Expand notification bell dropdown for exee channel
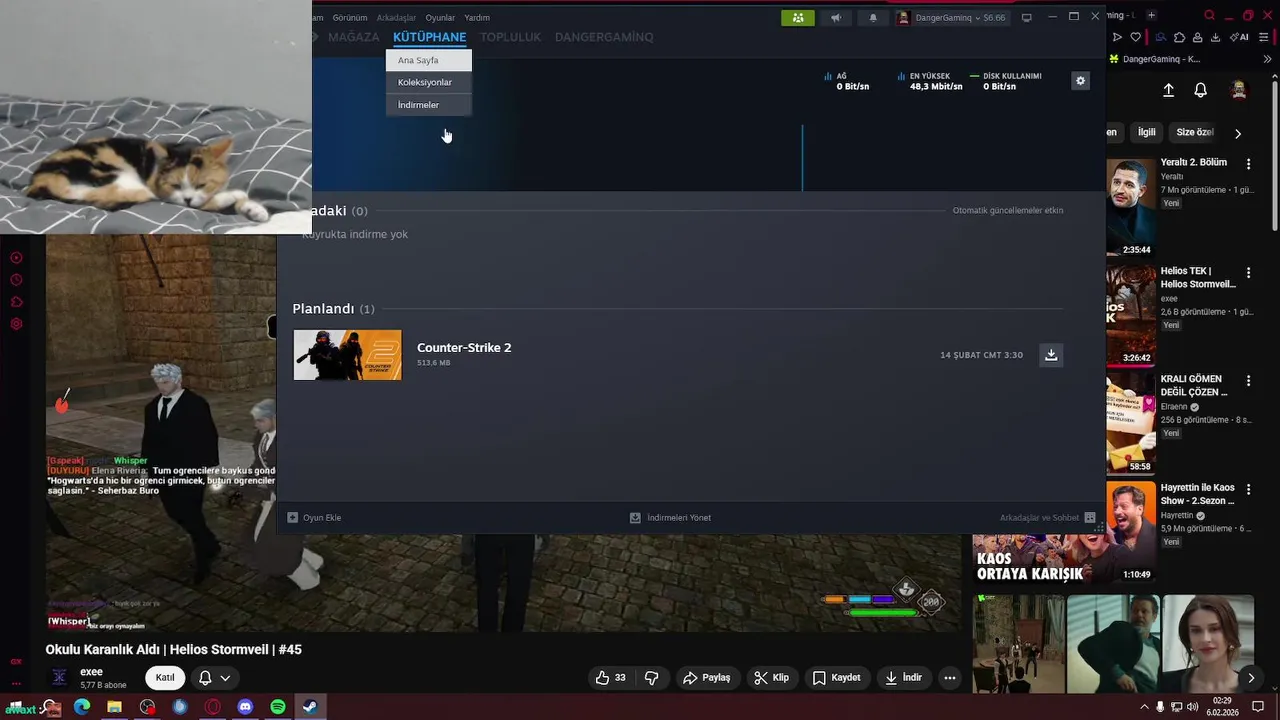The width and height of the screenshot is (1280, 720). [215, 677]
